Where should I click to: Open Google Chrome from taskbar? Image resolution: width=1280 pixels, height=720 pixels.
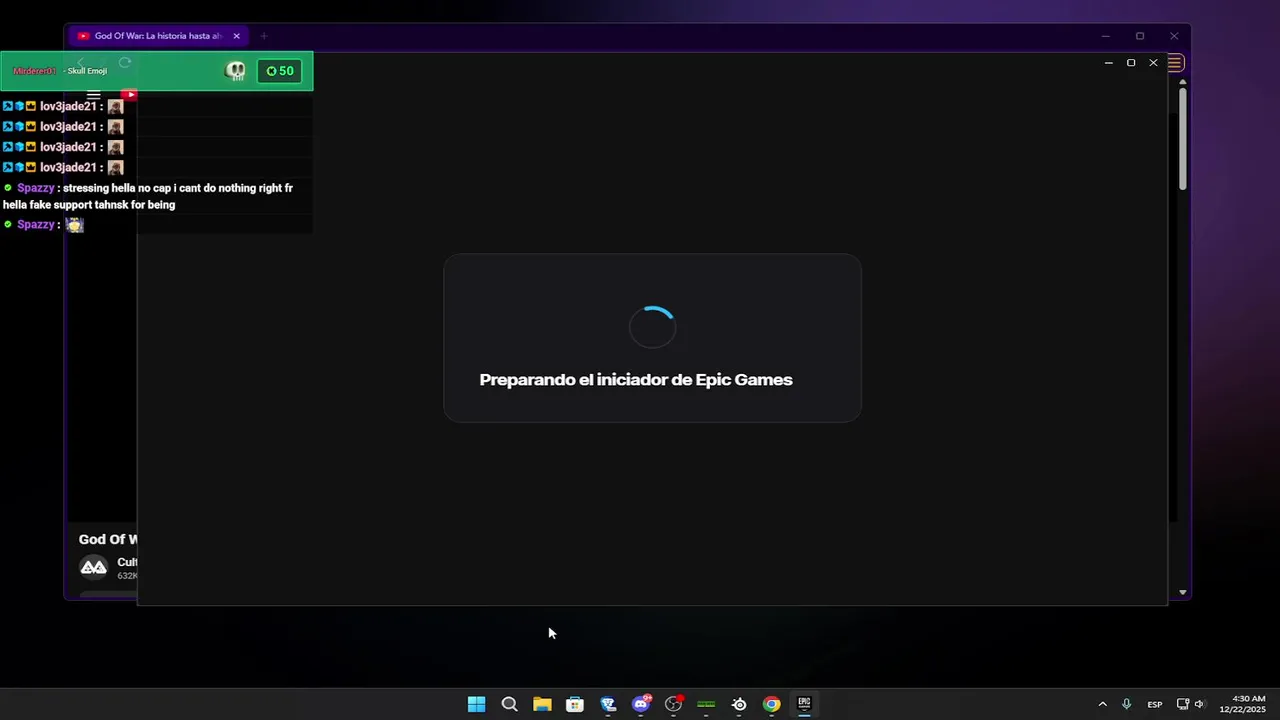(771, 704)
